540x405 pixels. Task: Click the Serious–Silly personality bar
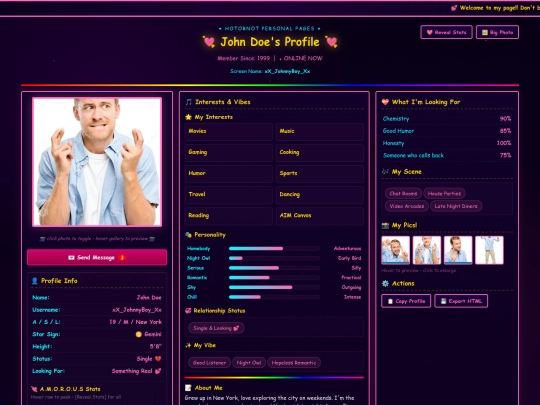274,268
